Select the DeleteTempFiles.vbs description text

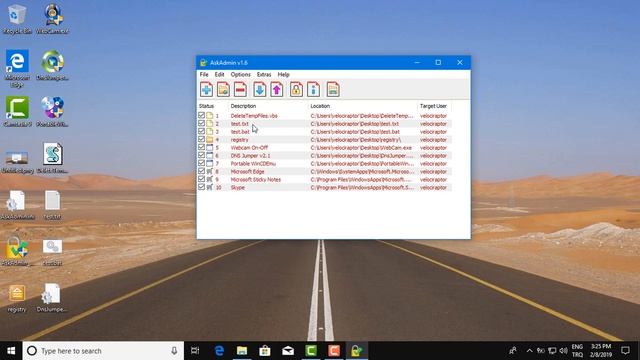pyautogui.click(x=254, y=116)
